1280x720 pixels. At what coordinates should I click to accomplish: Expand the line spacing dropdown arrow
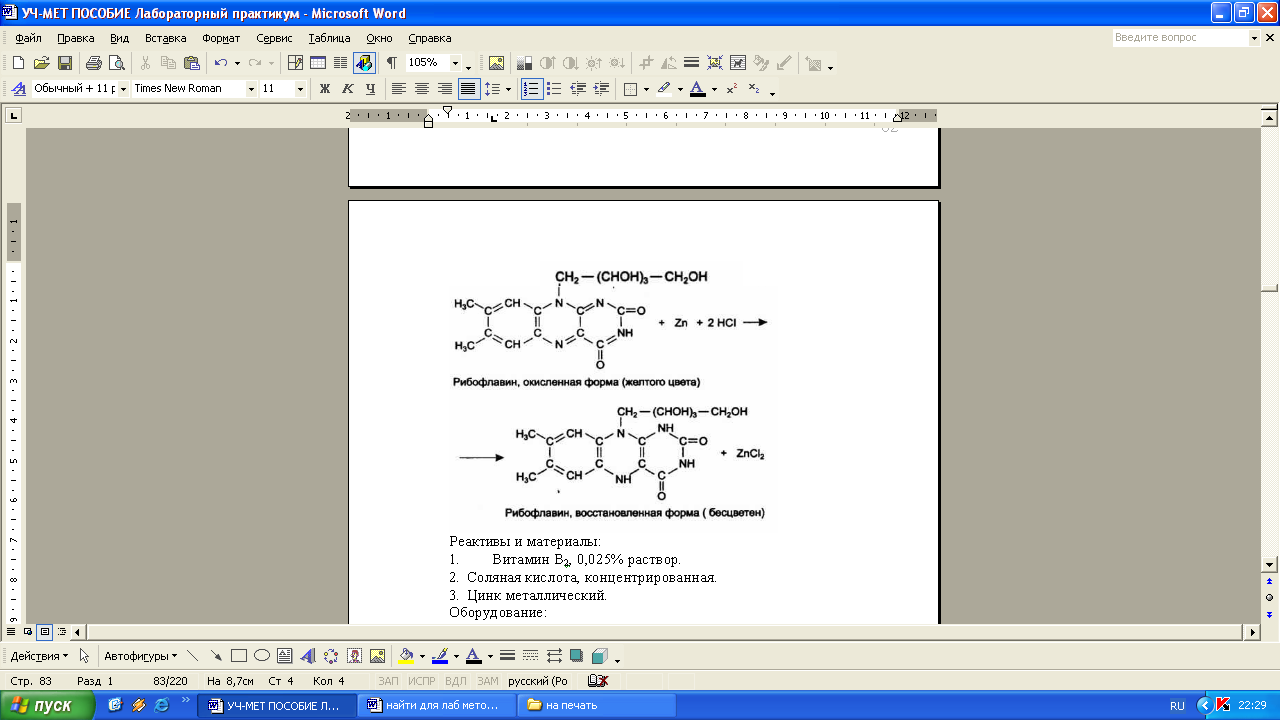click(508, 89)
